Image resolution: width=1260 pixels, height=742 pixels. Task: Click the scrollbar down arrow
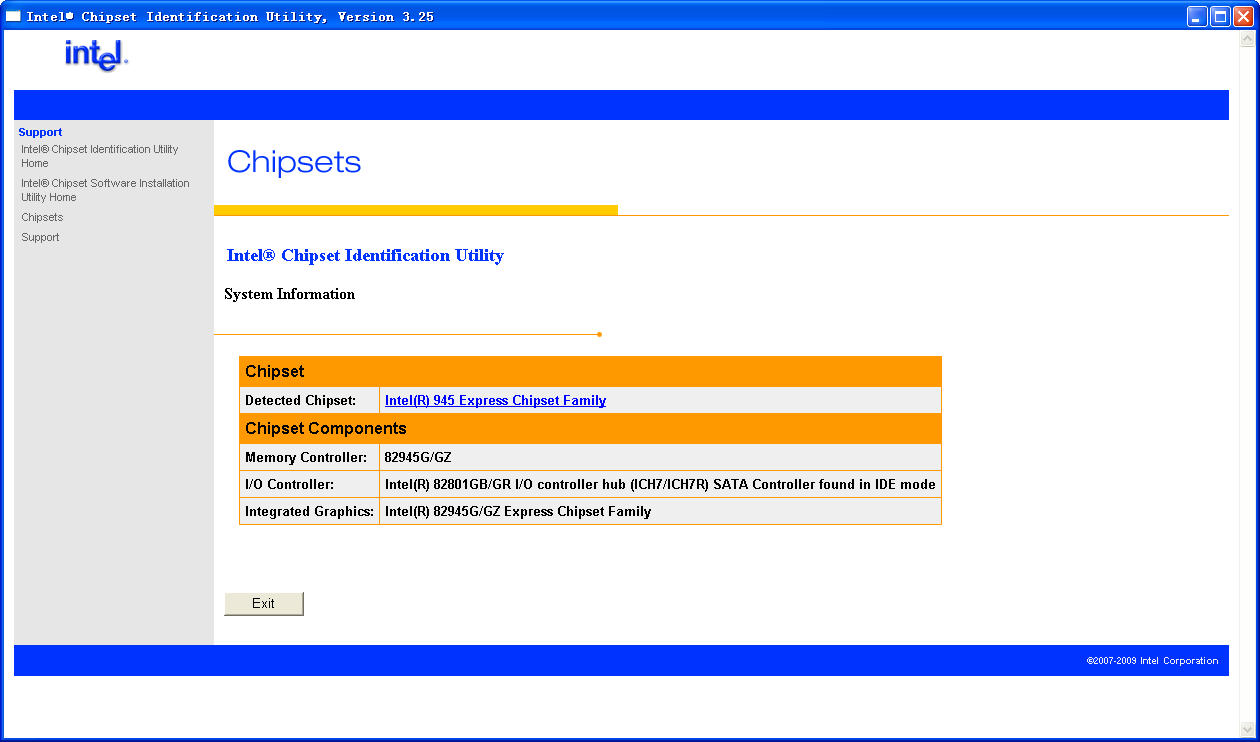point(1247,729)
